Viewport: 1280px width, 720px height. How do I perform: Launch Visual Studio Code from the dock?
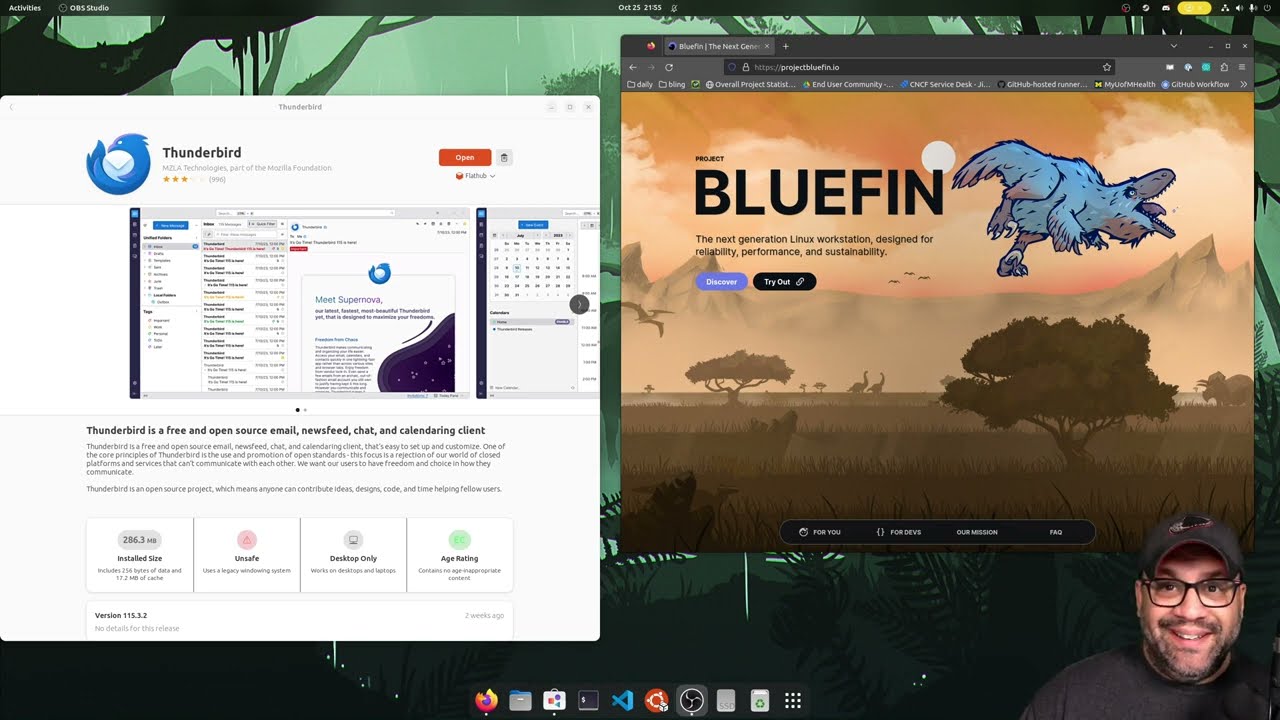(x=622, y=701)
